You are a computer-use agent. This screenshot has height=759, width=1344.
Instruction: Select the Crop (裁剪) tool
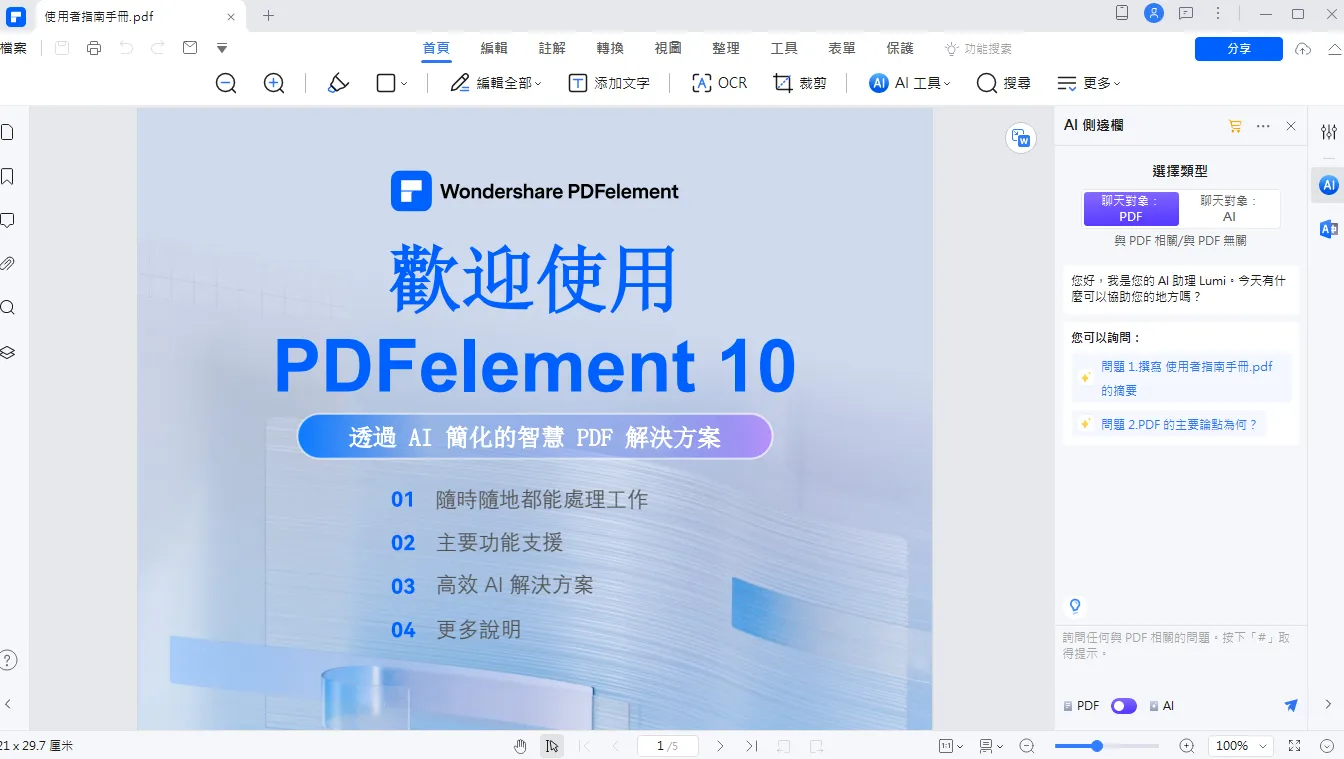[800, 83]
